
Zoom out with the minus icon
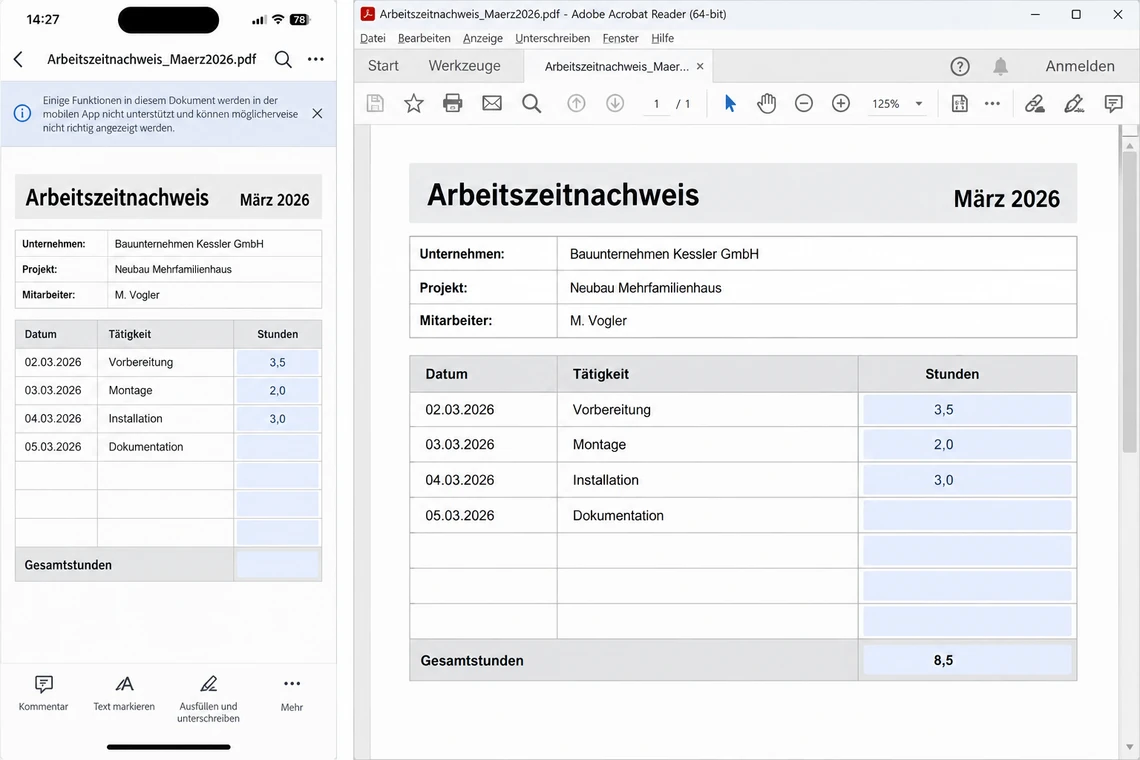coord(803,103)
